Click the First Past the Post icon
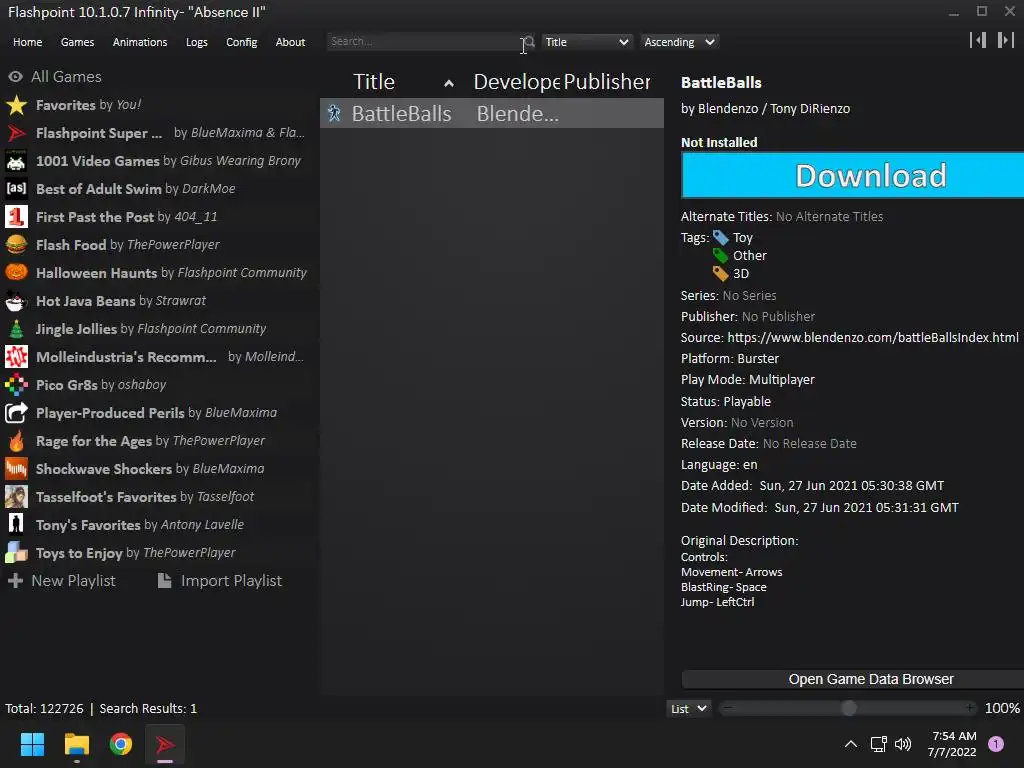 (16, 217)
